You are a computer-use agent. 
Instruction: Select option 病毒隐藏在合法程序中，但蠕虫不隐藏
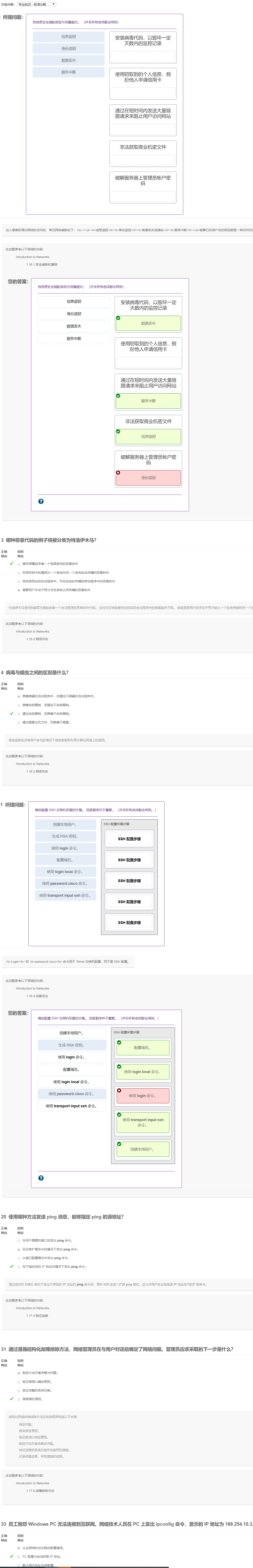pos(19,696)
